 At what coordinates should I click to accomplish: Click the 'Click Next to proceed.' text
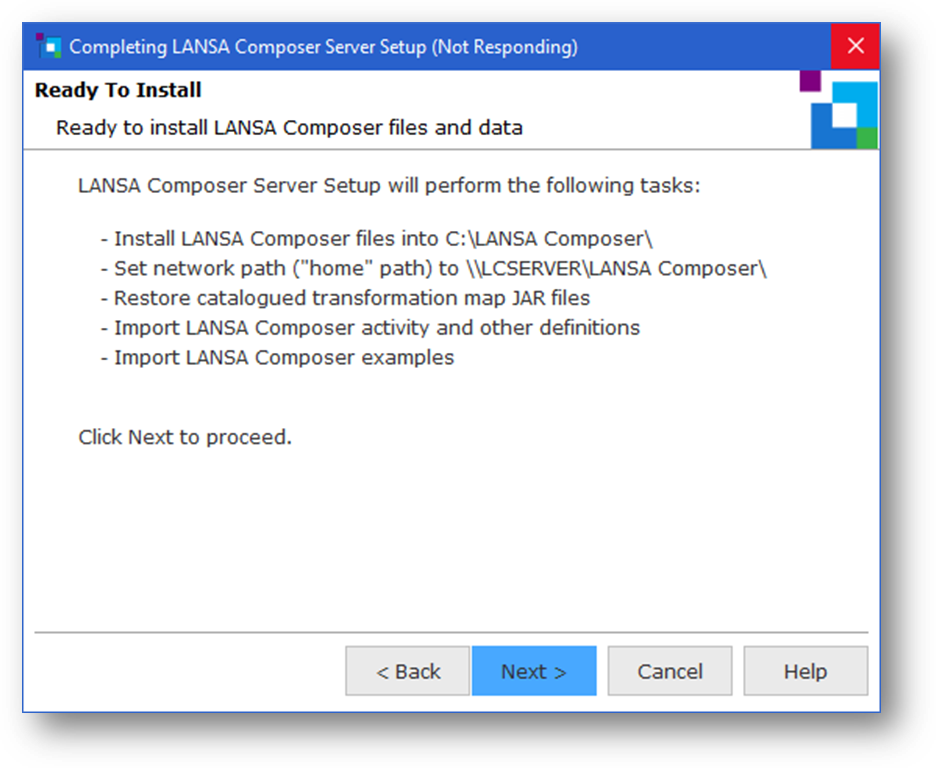[x=185, y=437]
